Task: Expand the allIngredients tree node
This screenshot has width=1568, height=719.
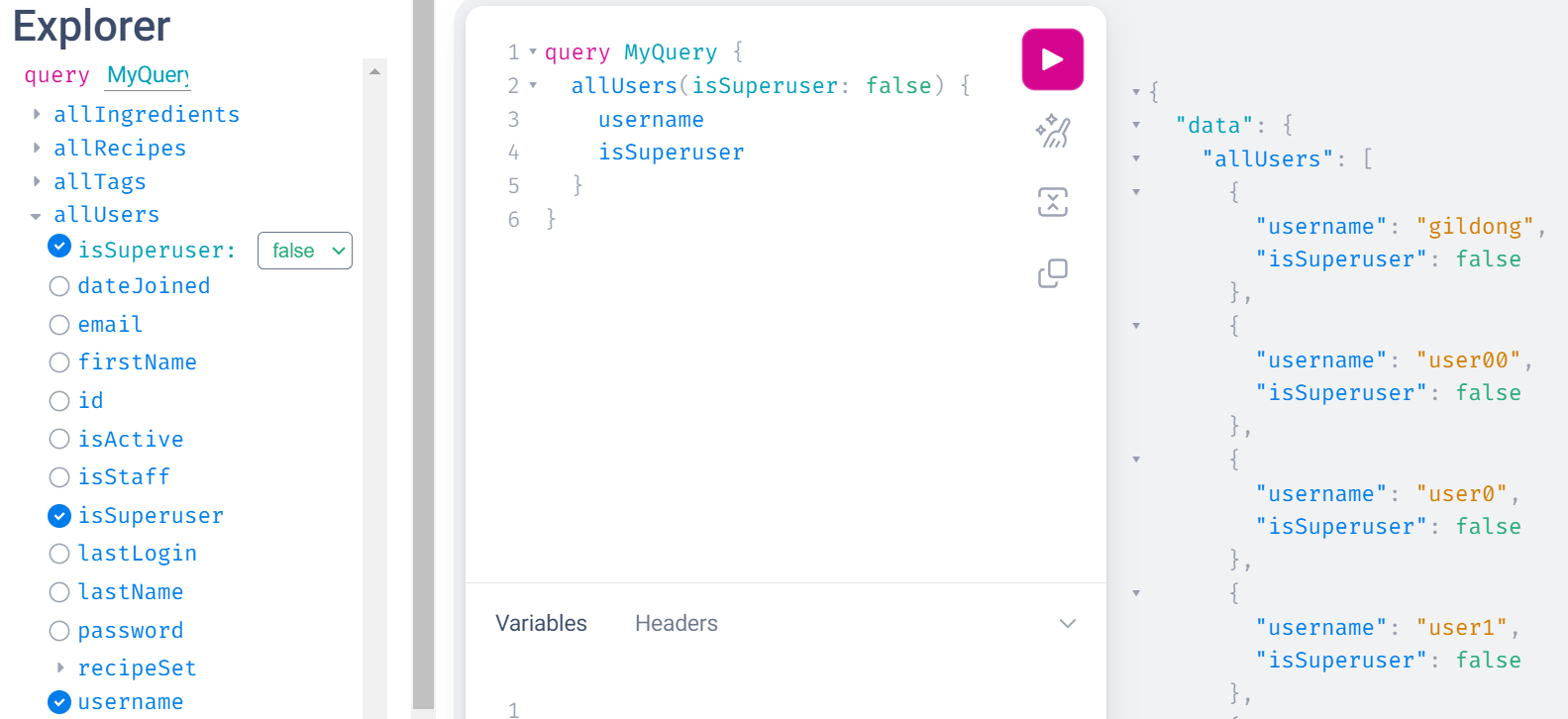Action: coord(37,115)
